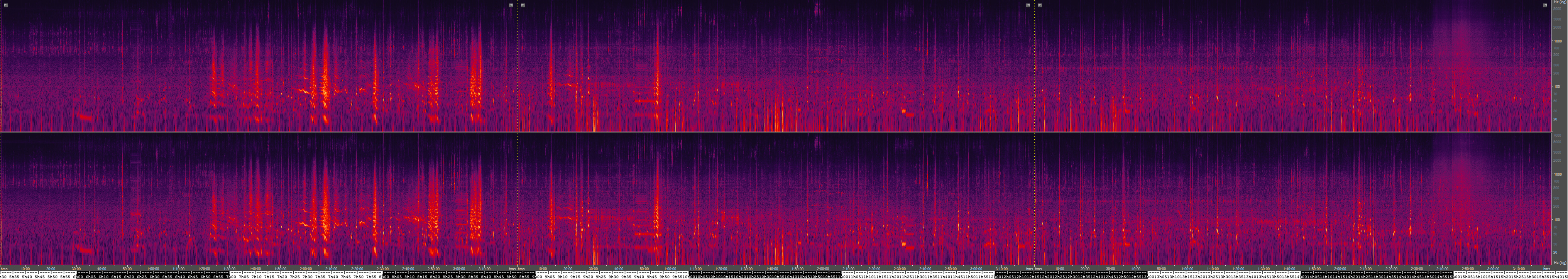
Task: Click the third clip's fade-in handle
Action: coord(1040,5)
